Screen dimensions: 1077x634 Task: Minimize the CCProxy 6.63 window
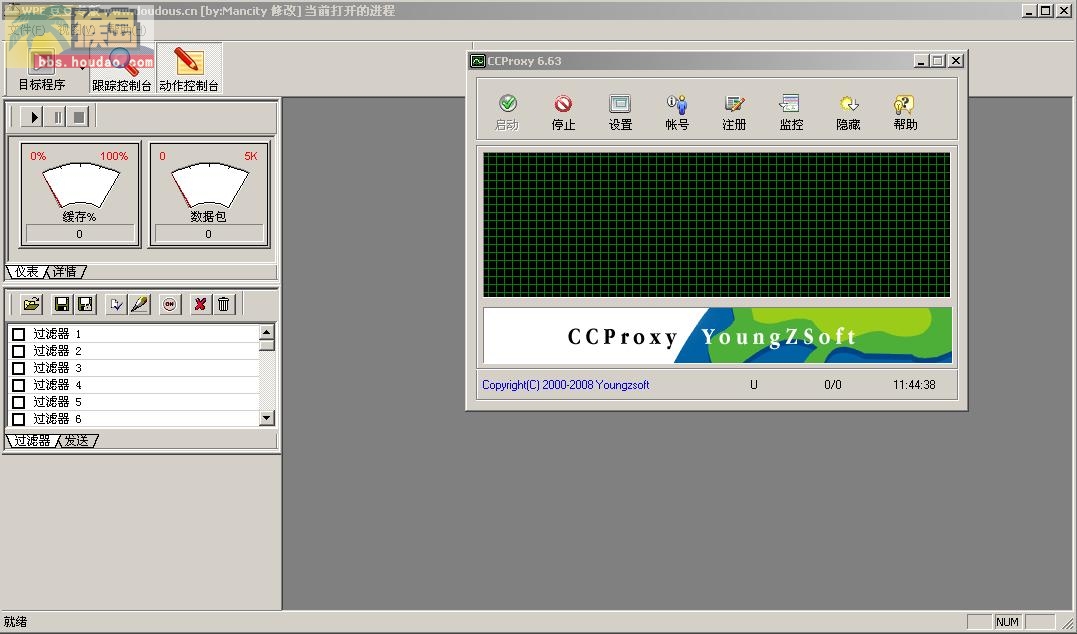(x=922, y=60)
